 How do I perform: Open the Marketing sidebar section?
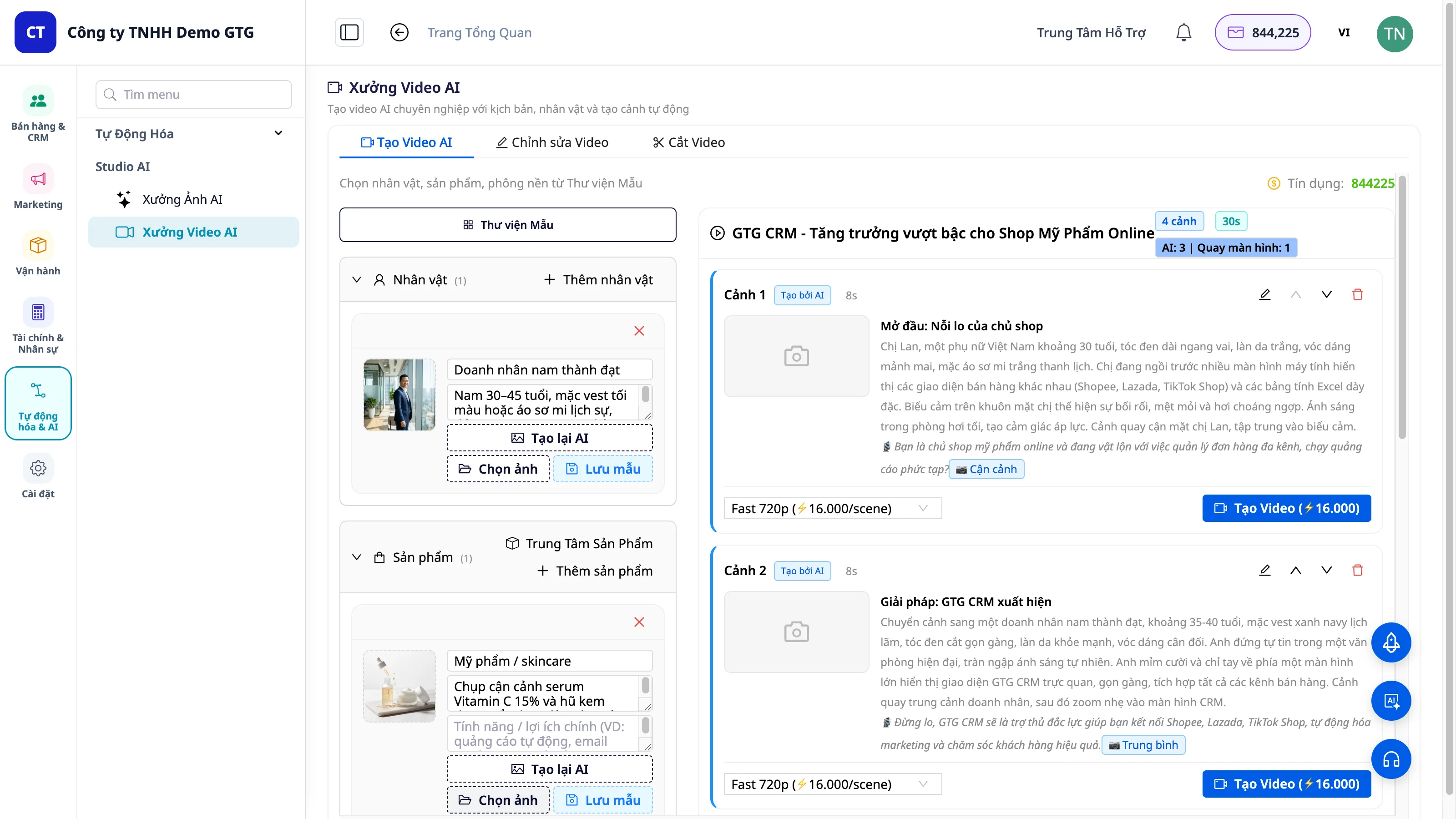(x=38, y=187)
